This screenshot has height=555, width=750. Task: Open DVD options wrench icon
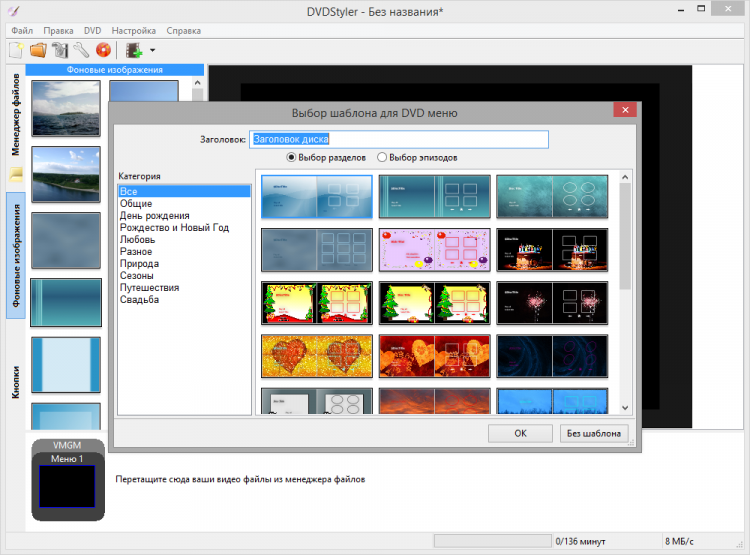pos(80,49)
